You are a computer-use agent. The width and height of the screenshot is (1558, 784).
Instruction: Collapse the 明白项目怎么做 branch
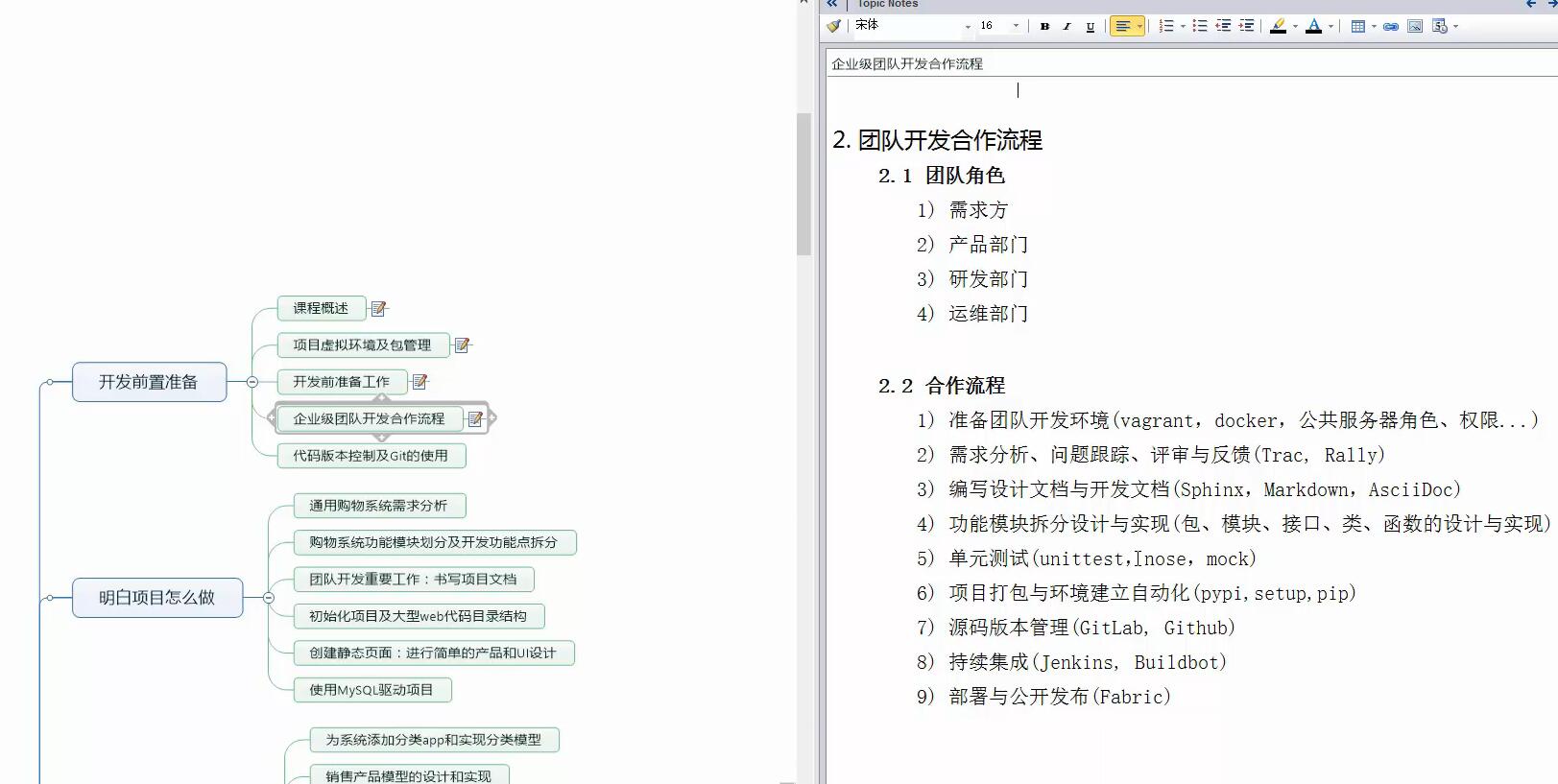[269, 598]
